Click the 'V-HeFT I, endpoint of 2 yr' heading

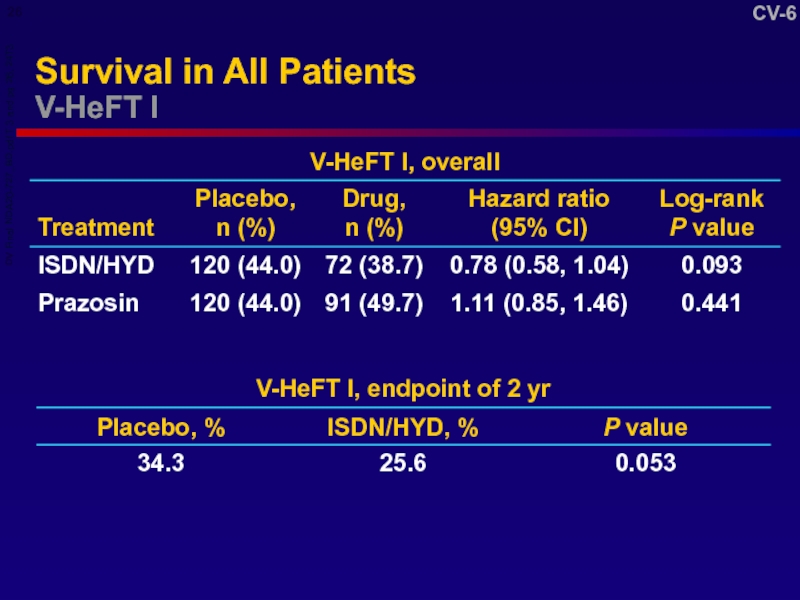click(x=403, y=390)
